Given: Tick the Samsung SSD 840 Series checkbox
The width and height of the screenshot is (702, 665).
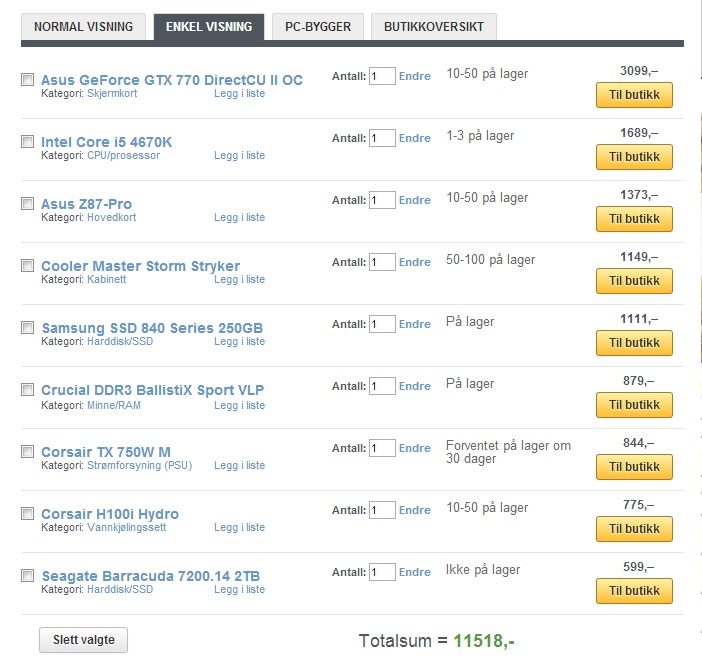Looking at the screenshot, I should click(28, 328).
